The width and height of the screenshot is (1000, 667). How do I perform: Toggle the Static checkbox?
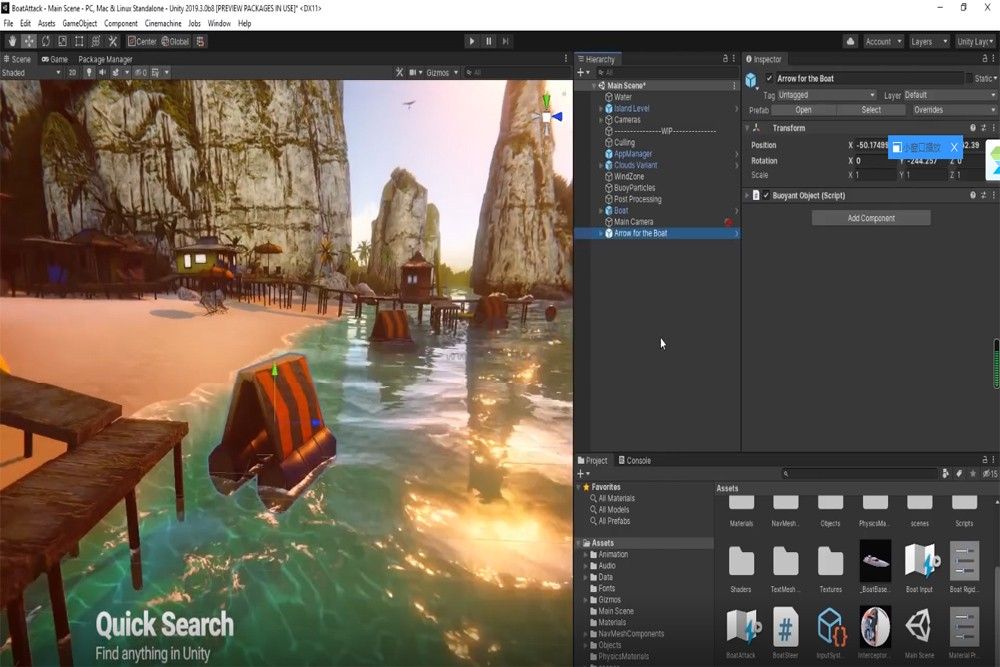tap(970, 78)
